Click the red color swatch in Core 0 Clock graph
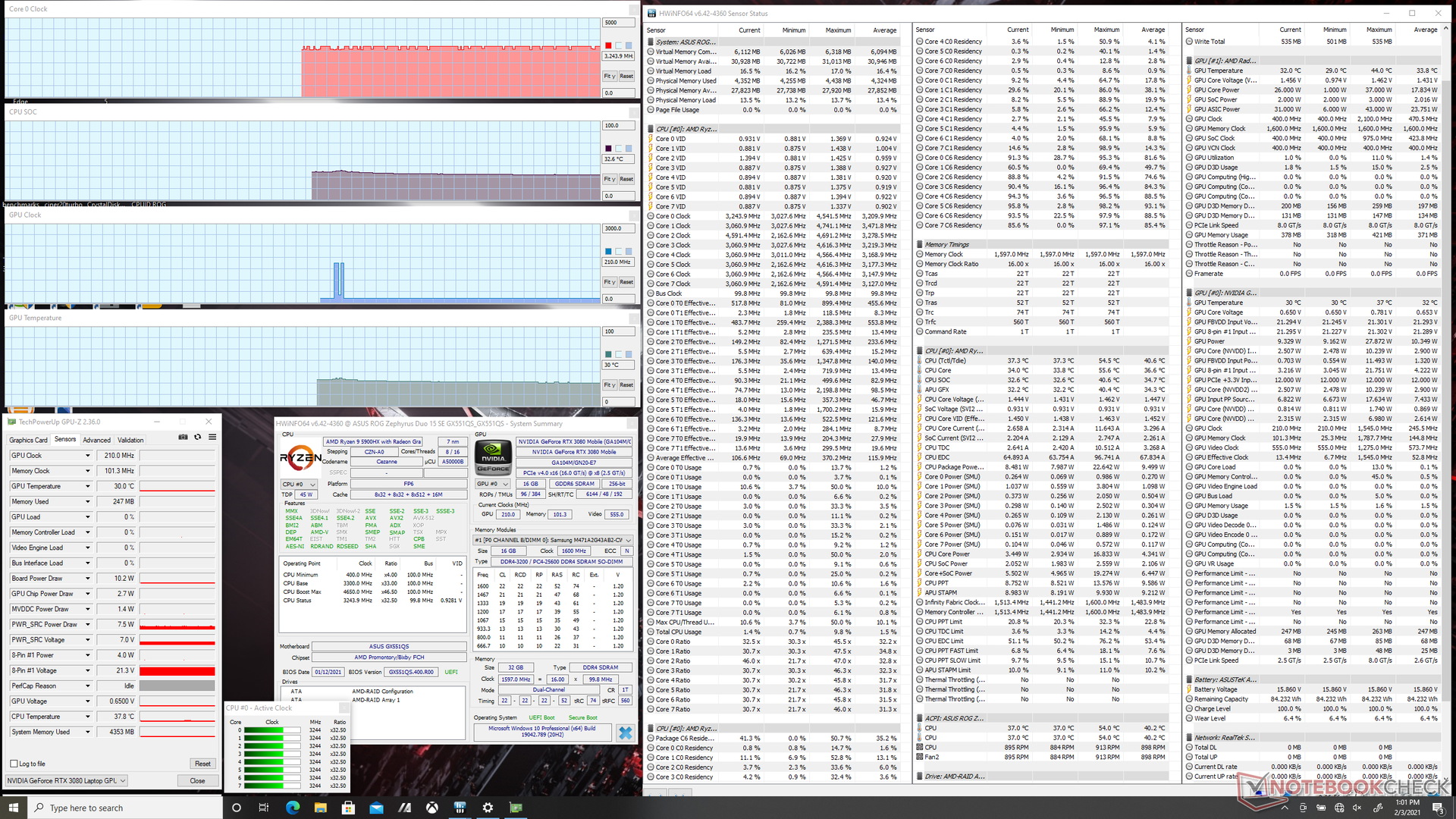 (x=608, y=45)
